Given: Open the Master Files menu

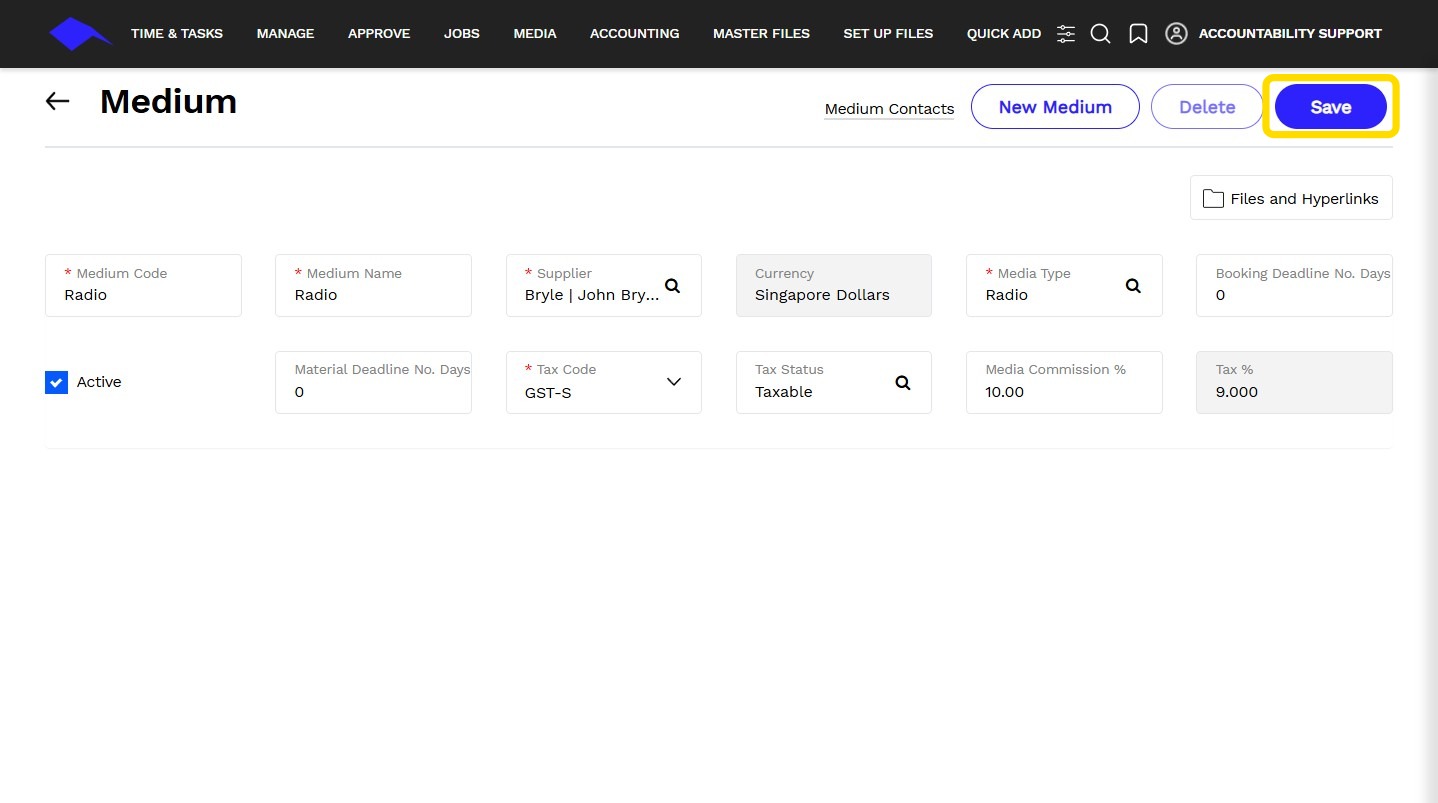Looking at the screenshot, I should tap(761, 33).
